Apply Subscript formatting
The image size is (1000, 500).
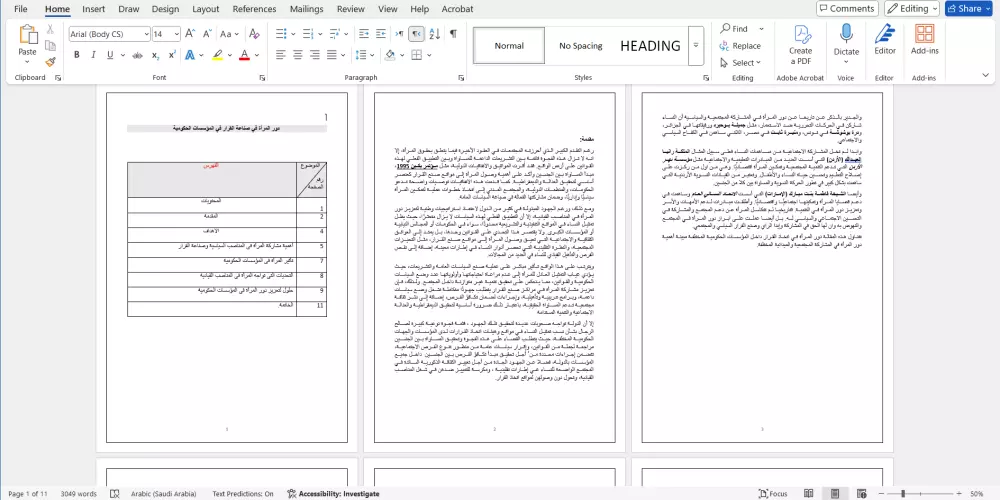[x=156, y=55]
